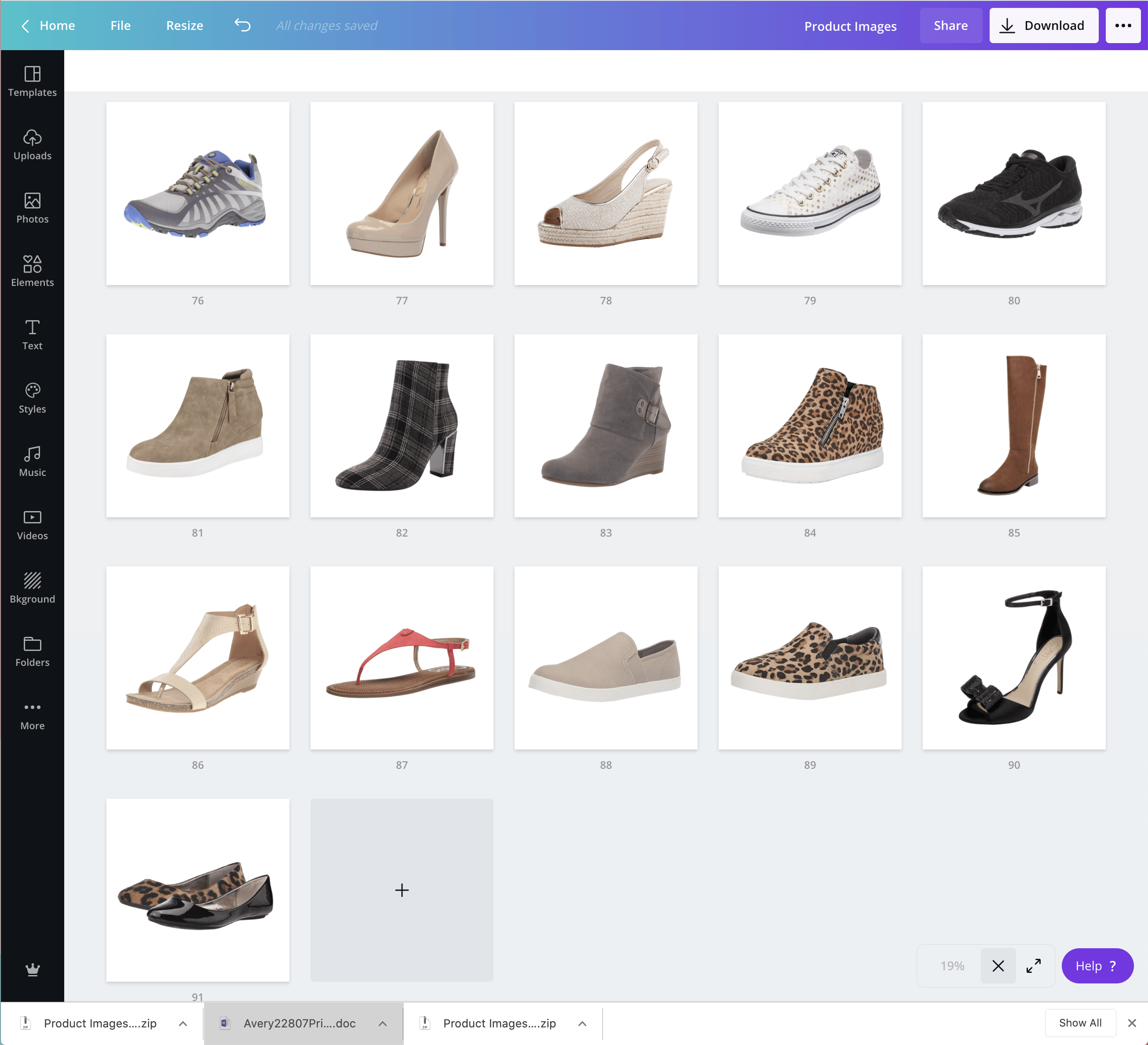Open the Resize menu
The width and height of the screenshot is (1148, 1045).
pos(184,26)
